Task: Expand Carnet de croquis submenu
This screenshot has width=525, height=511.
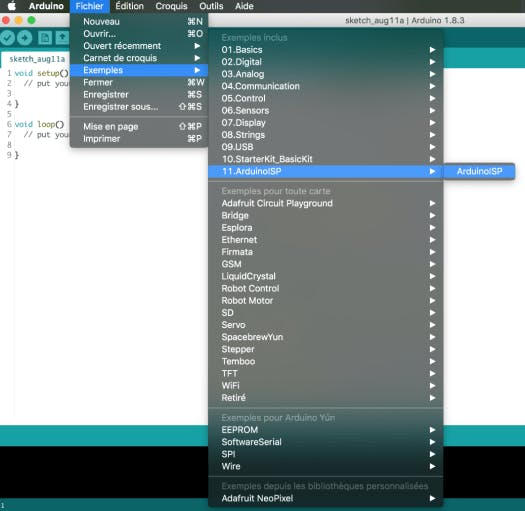Action: click(x=139, y=58)
